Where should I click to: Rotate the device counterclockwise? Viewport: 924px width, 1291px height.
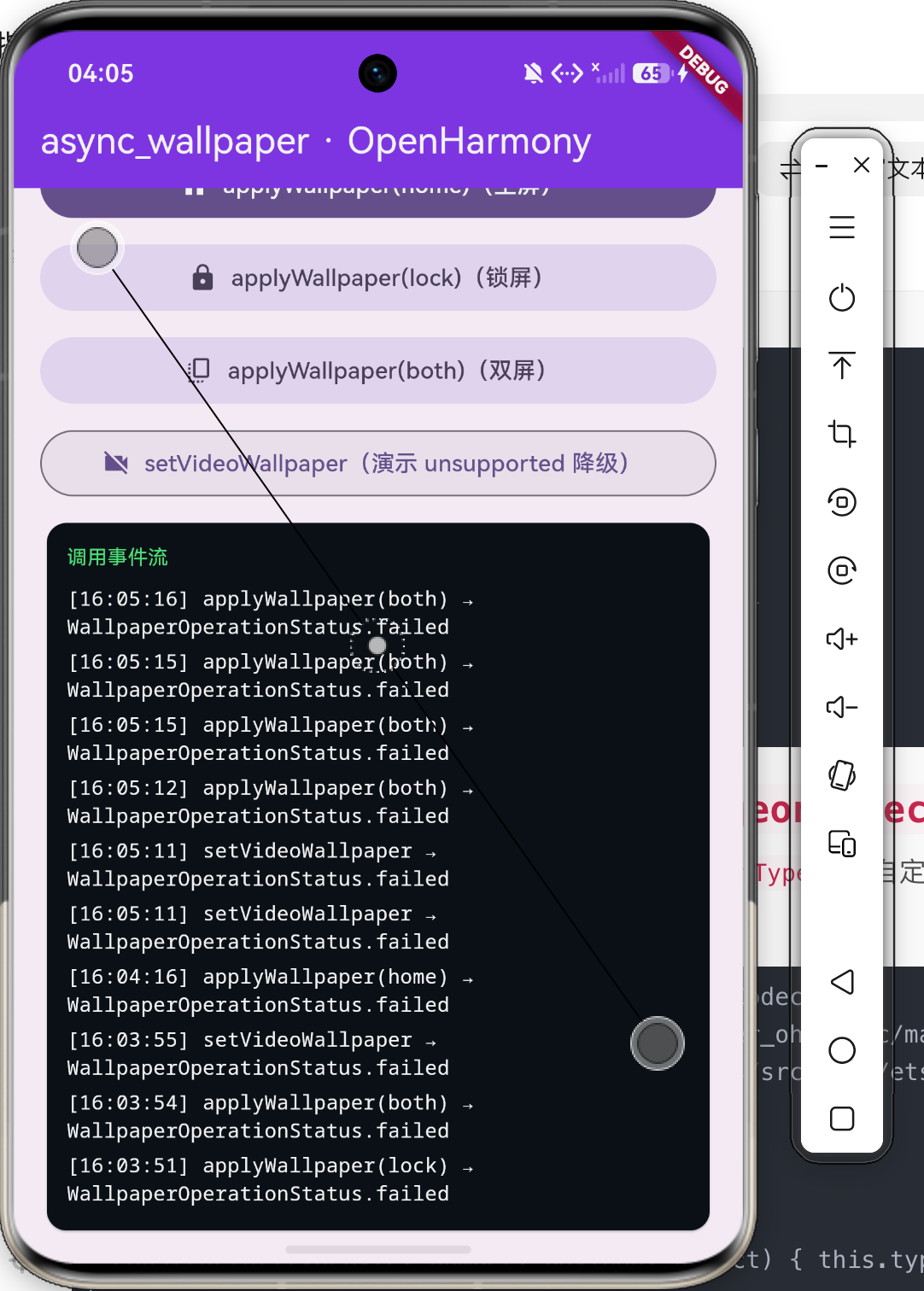[x=842, y=502]
